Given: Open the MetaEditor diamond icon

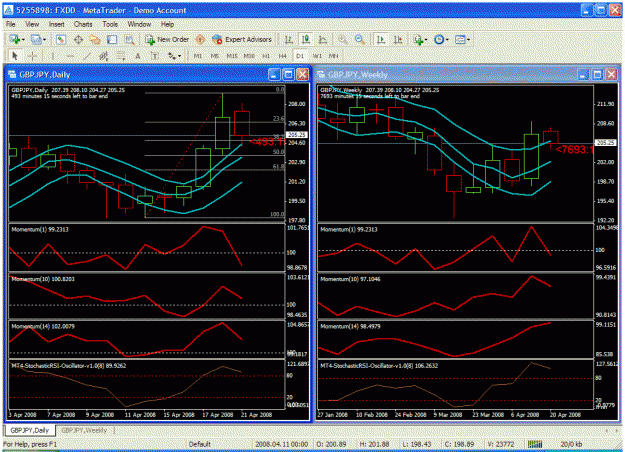Looking at the screenshot, I should click(x=200, y=39).
